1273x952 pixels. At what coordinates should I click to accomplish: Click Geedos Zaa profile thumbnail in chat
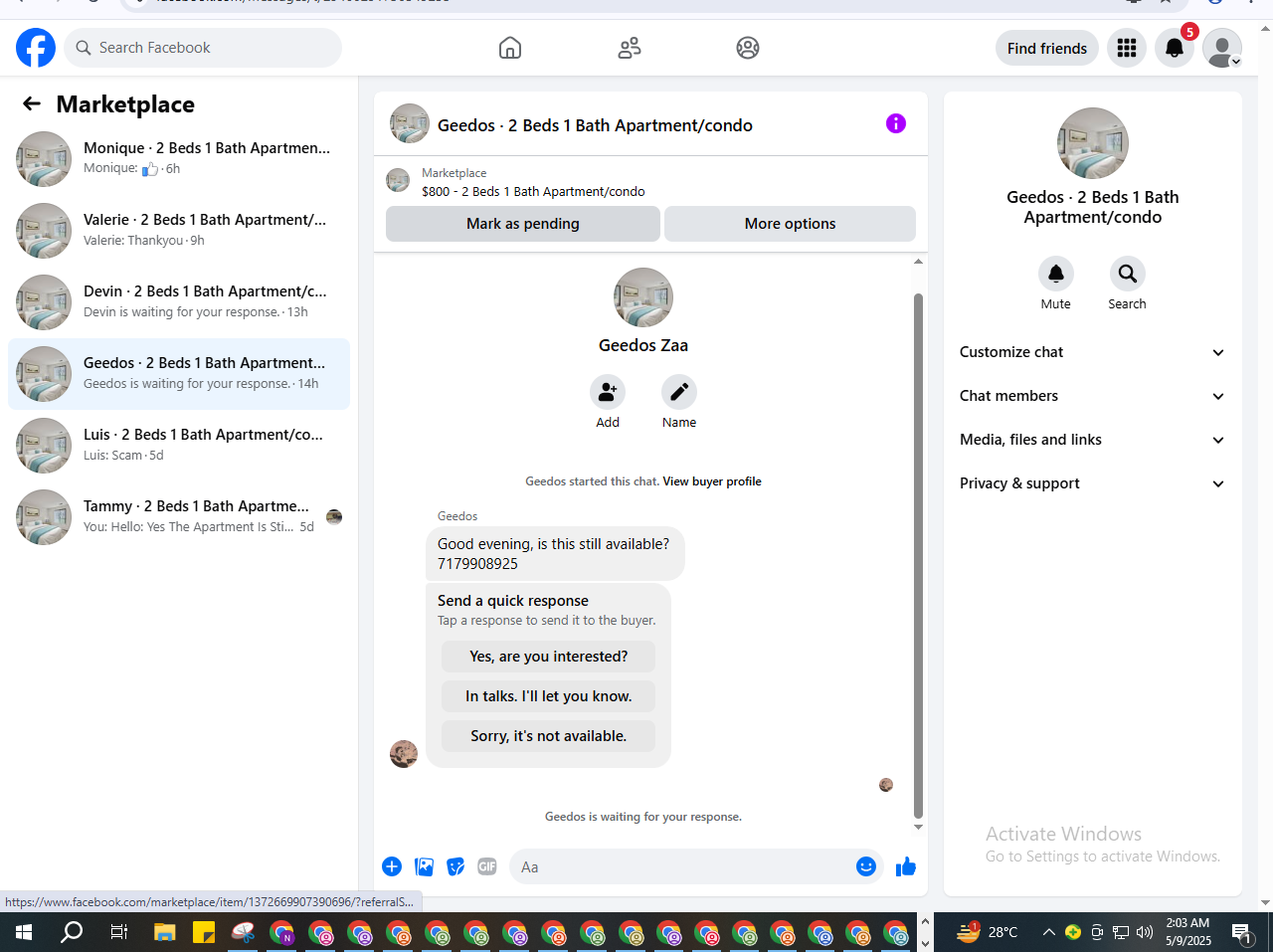(643, 297)
